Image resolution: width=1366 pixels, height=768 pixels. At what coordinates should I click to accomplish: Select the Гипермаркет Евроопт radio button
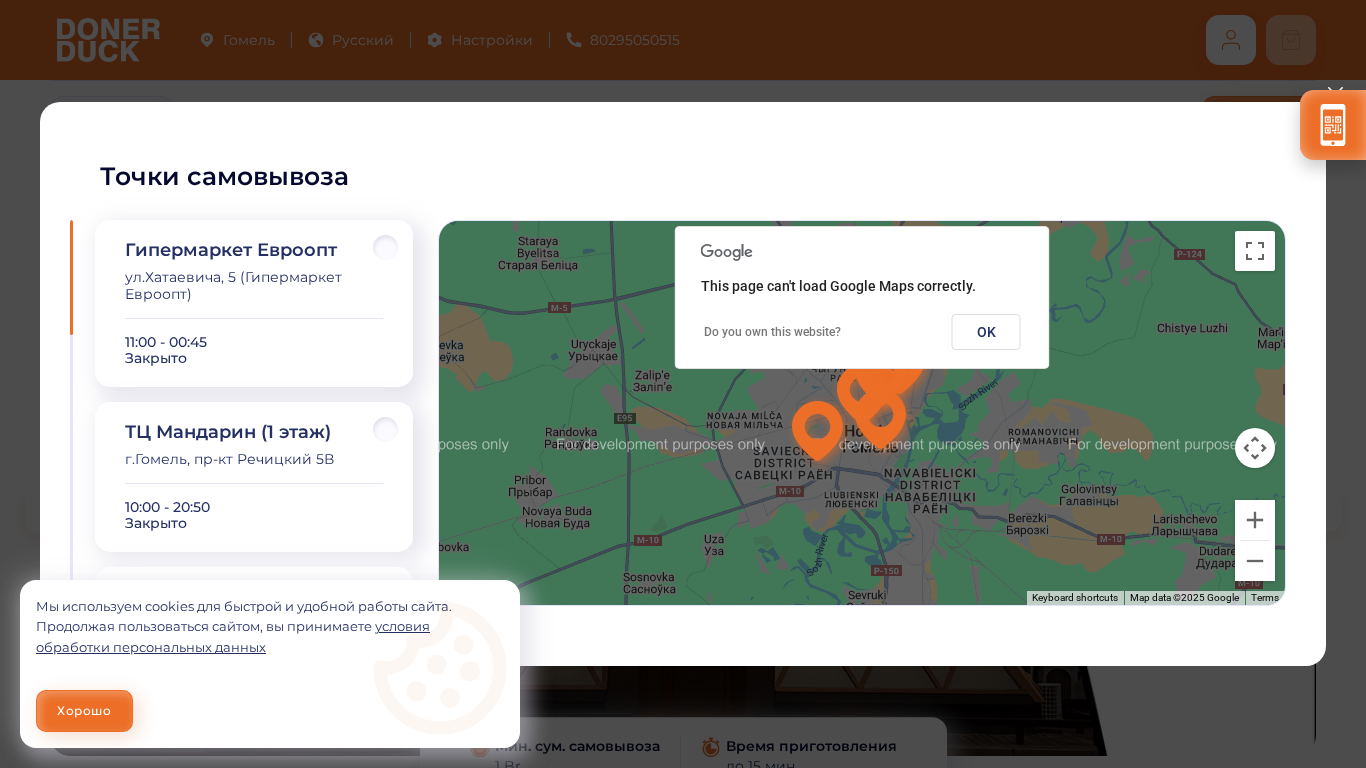coord(385,248)
